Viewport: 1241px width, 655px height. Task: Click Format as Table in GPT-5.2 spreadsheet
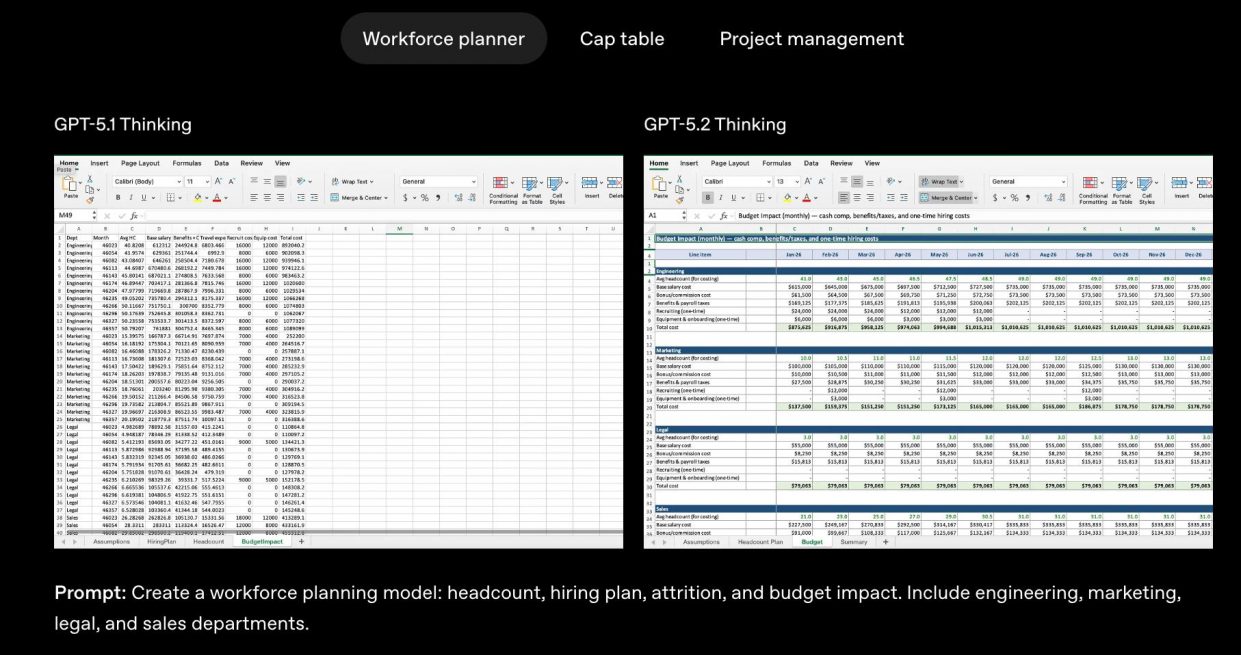point(1119,182)
